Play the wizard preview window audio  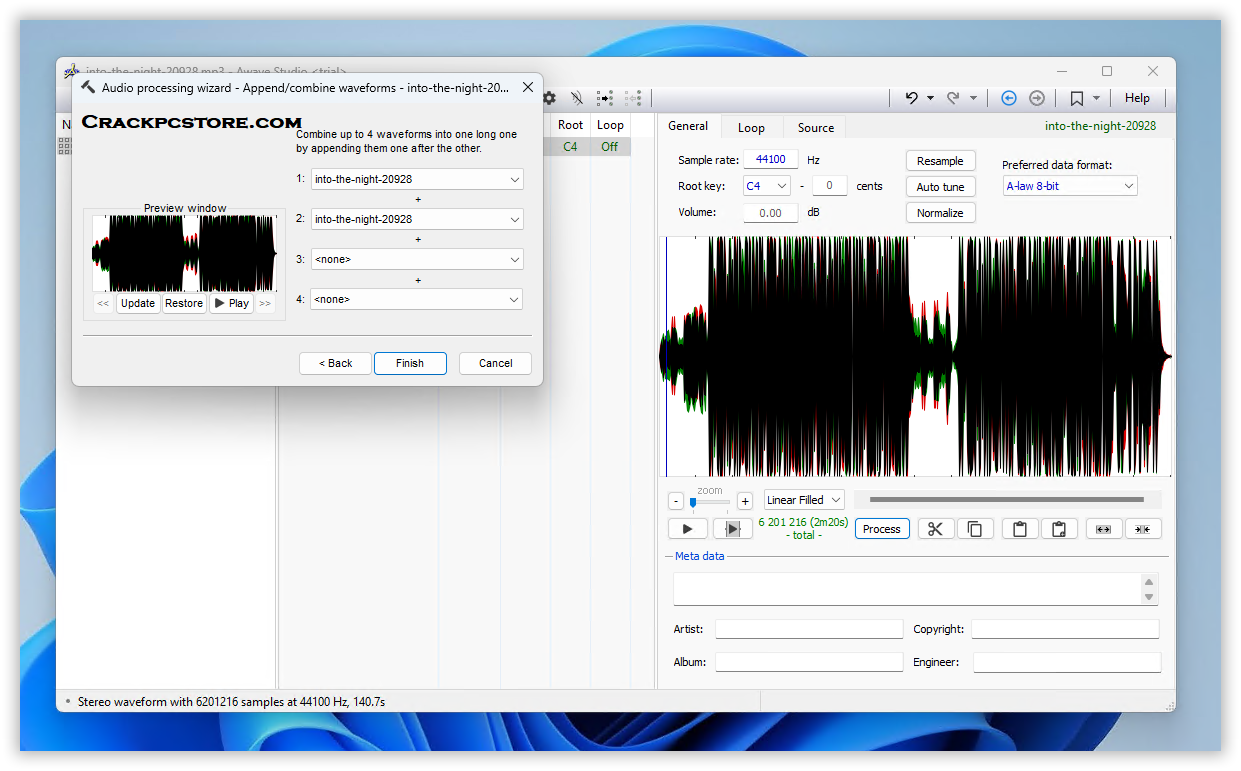click(231, 303)
